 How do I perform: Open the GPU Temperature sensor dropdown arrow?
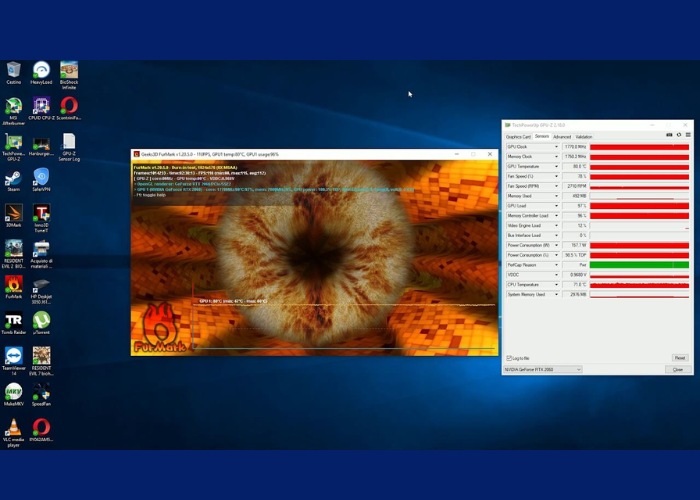point(556,166)
